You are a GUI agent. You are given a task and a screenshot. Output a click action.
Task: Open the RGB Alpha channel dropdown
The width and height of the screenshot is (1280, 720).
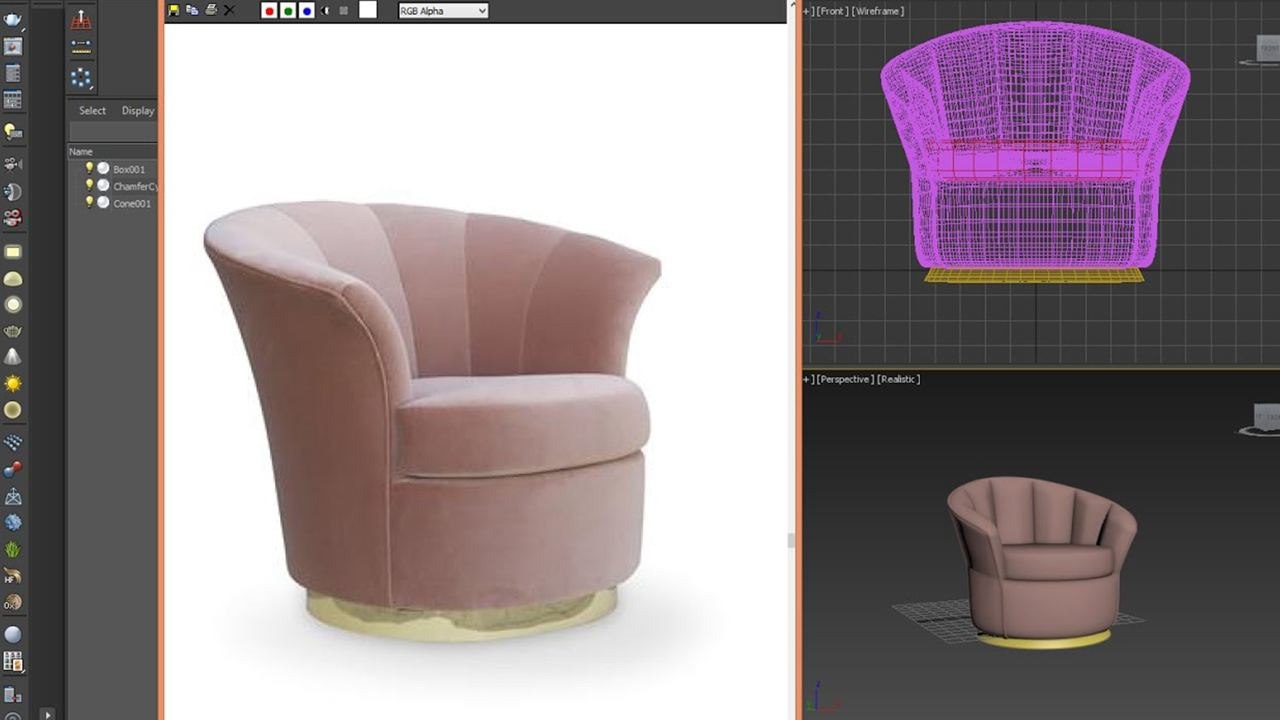tap(443, 10)
